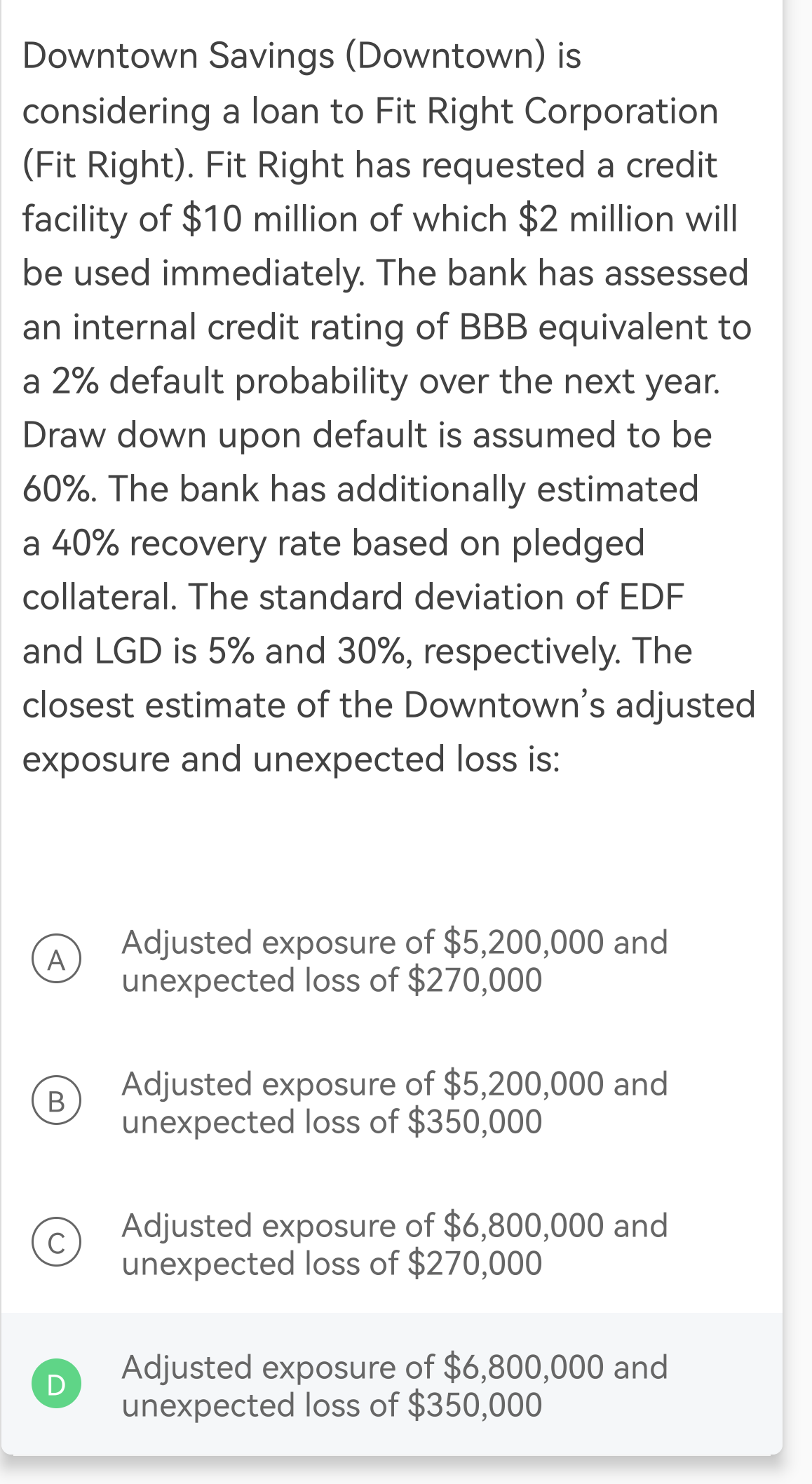Click the words "Downtown Savings (Downtown)"

point(284,55)
